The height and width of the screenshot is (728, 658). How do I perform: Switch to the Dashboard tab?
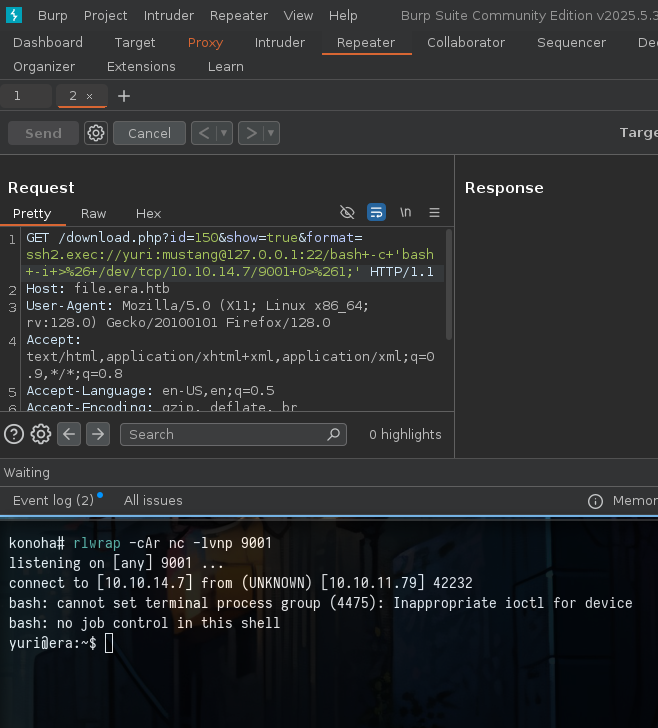tap(48, 42)
